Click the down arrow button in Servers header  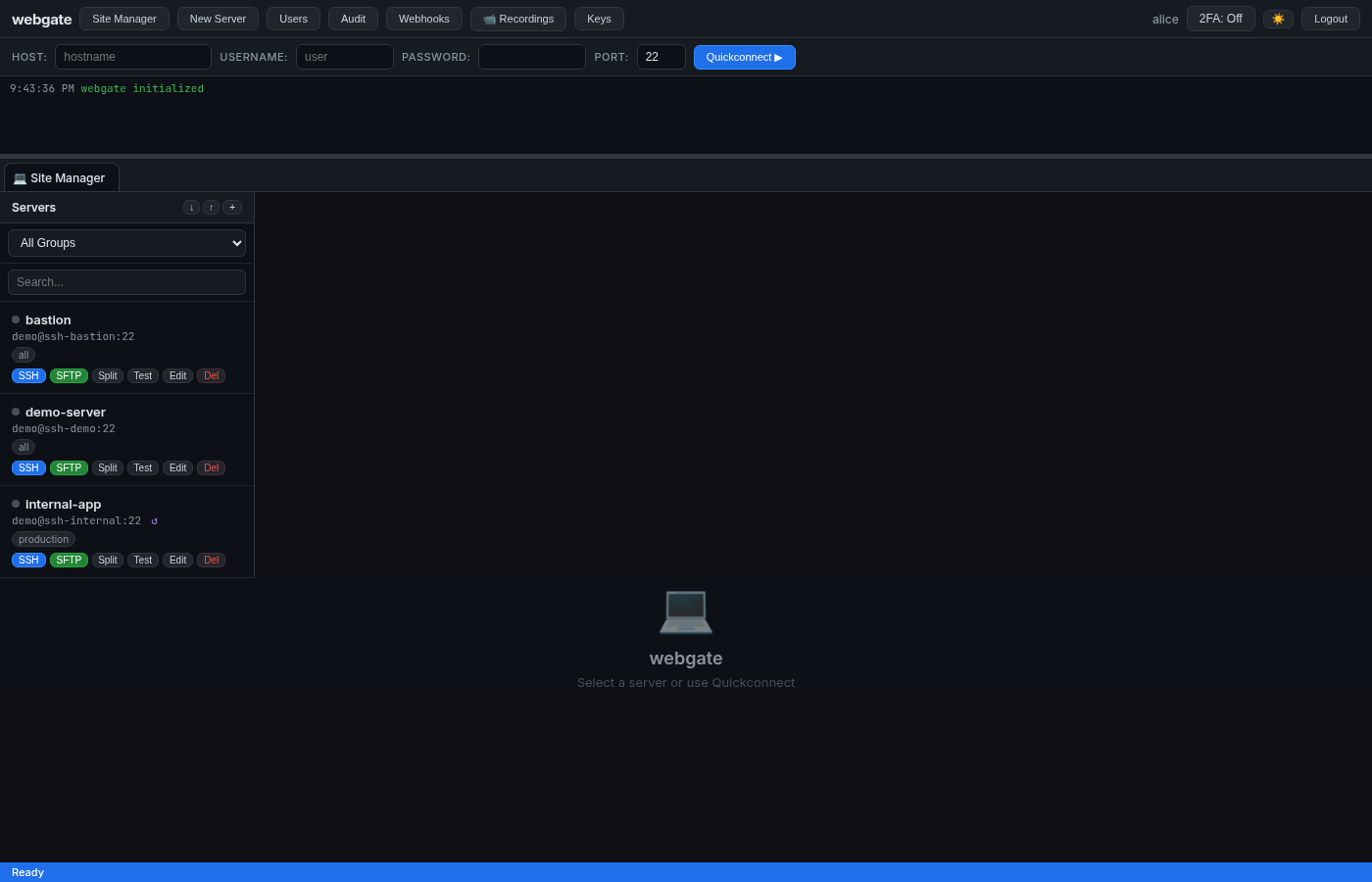191,208
